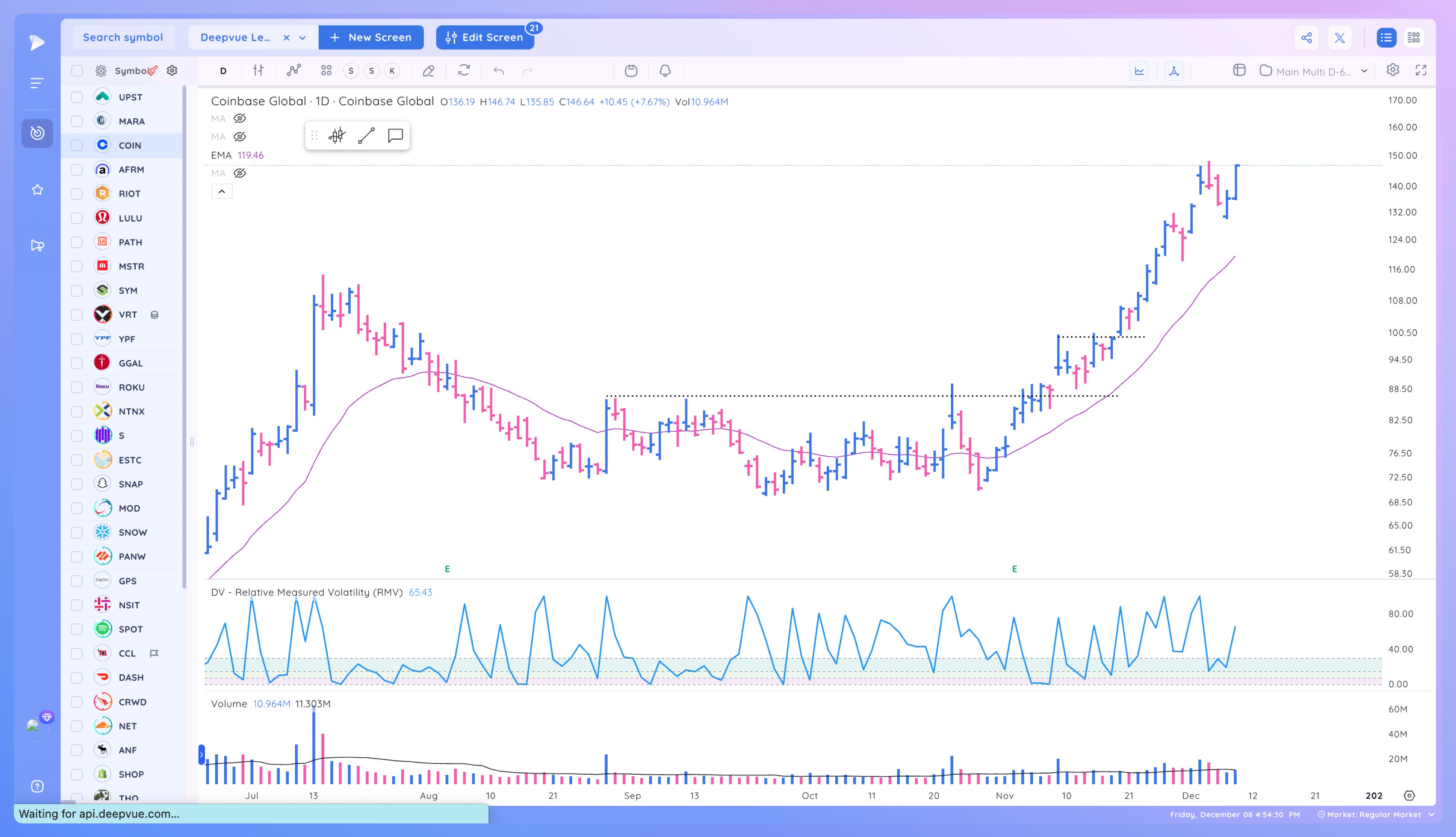Toggle the network nodes panel icon
The width and height of the screenshot is (1456, 837).
(x=1174, y=71)
